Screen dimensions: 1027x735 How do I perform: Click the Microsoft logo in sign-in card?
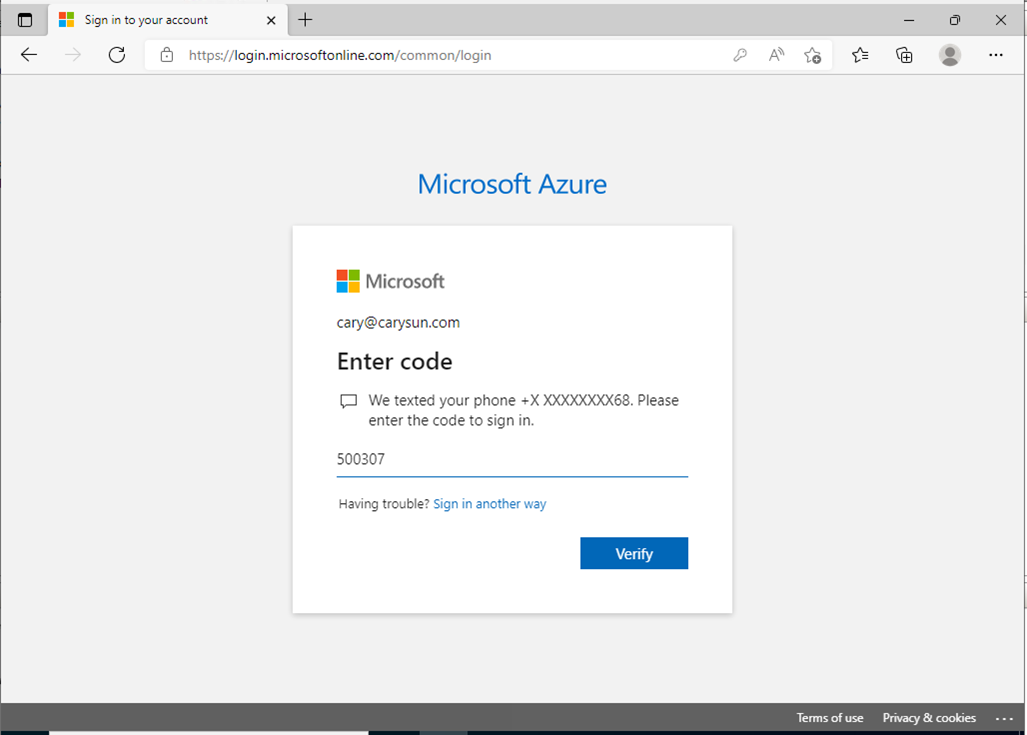pos(390,282)
